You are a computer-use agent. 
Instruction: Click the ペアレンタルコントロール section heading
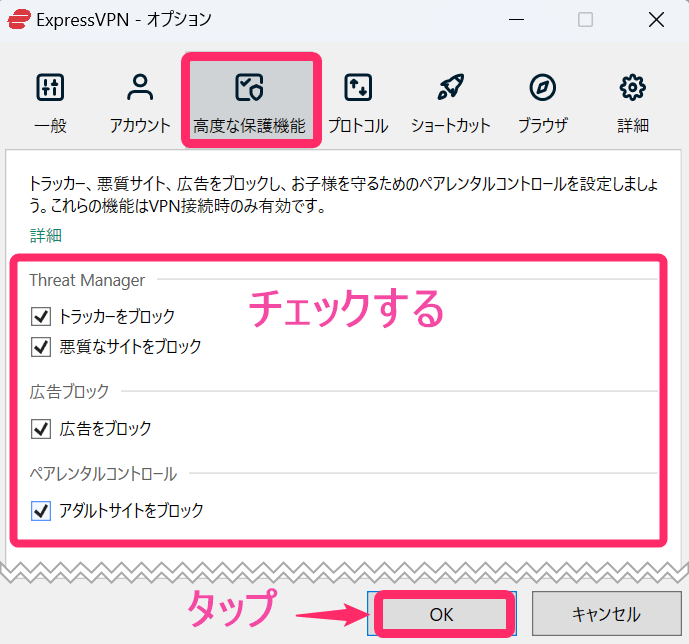click(103, 474)
